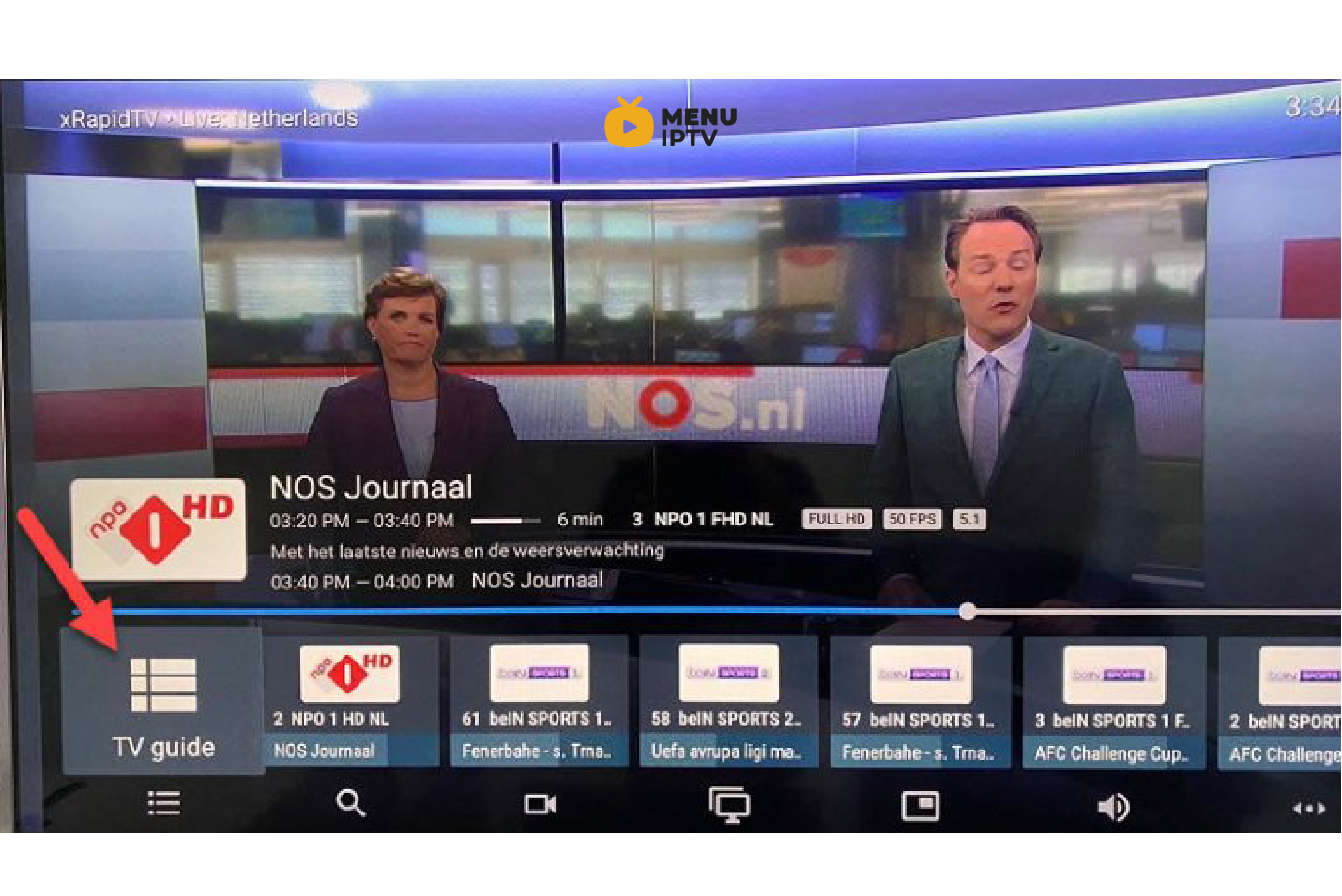Image resolution: width=1342 pixels, height=896 pixels.
Task: Click the Menu IPTV play logo
Action: pos(630,123)
